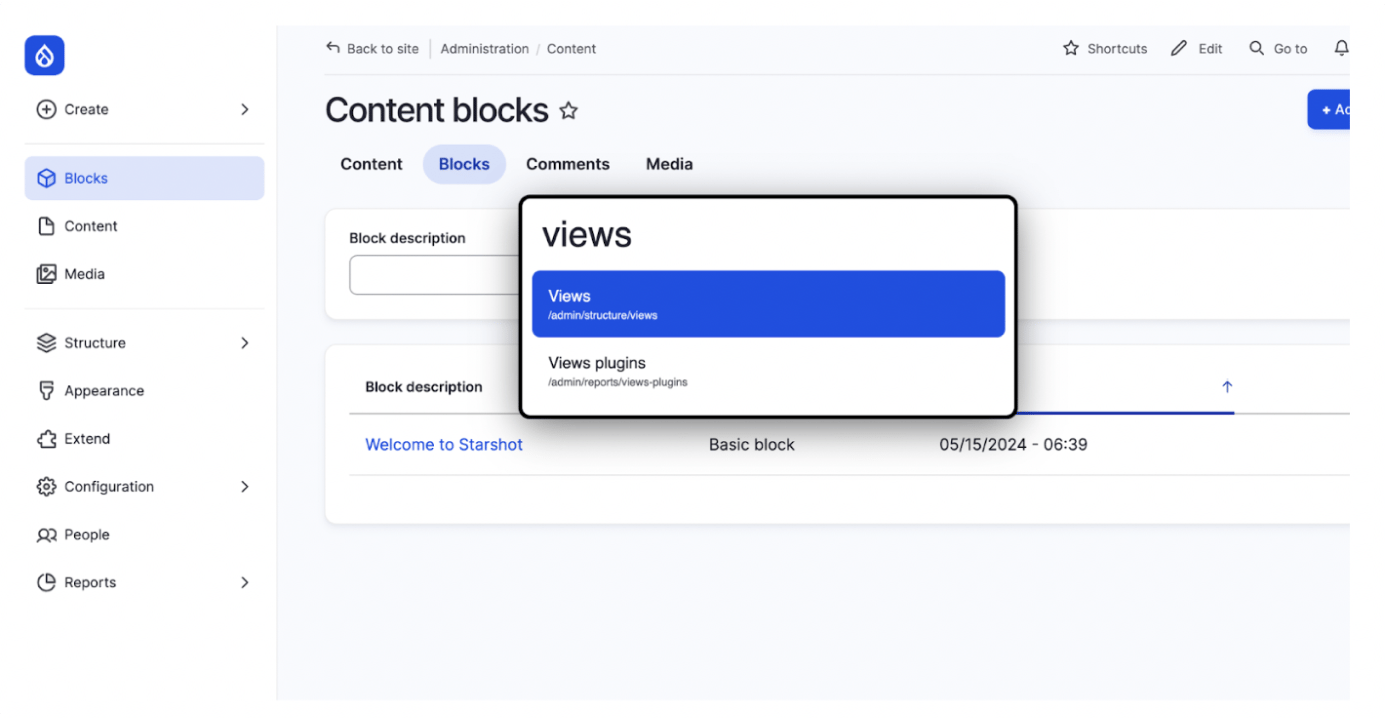Expand the Create menu chevron
Image resolution: width=1385 pixels, height=718 pixels.
[245, 110]
